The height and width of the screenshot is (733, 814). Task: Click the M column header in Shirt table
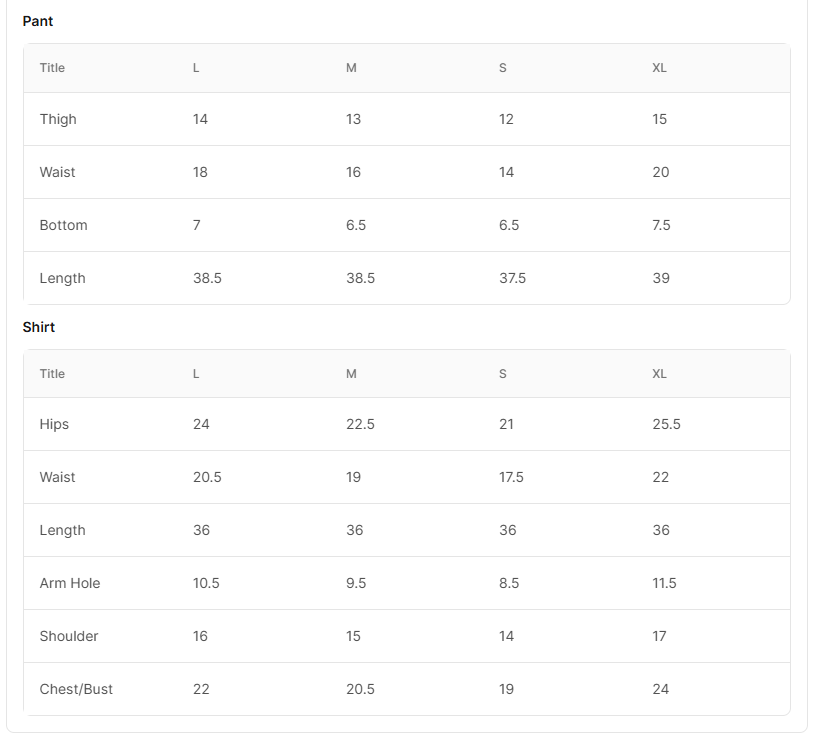click(x=351, y=374)
